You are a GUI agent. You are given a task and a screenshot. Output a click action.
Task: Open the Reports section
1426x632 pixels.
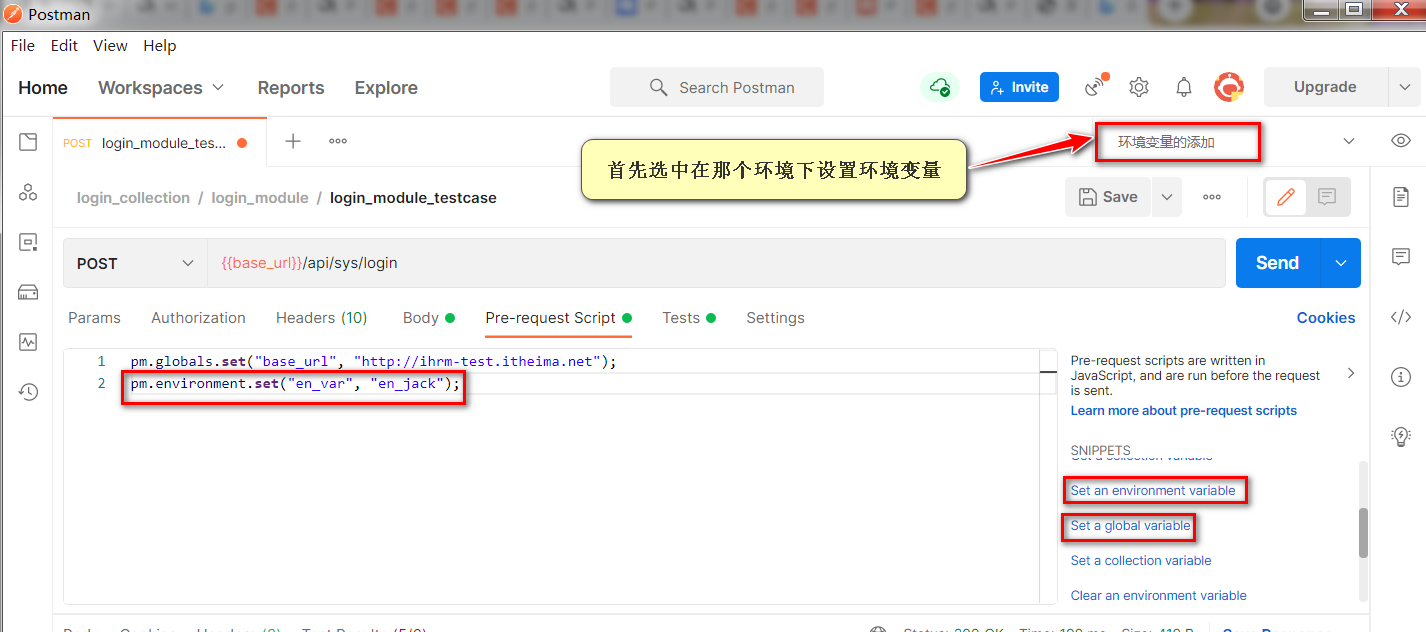click(x=291, y=88)
